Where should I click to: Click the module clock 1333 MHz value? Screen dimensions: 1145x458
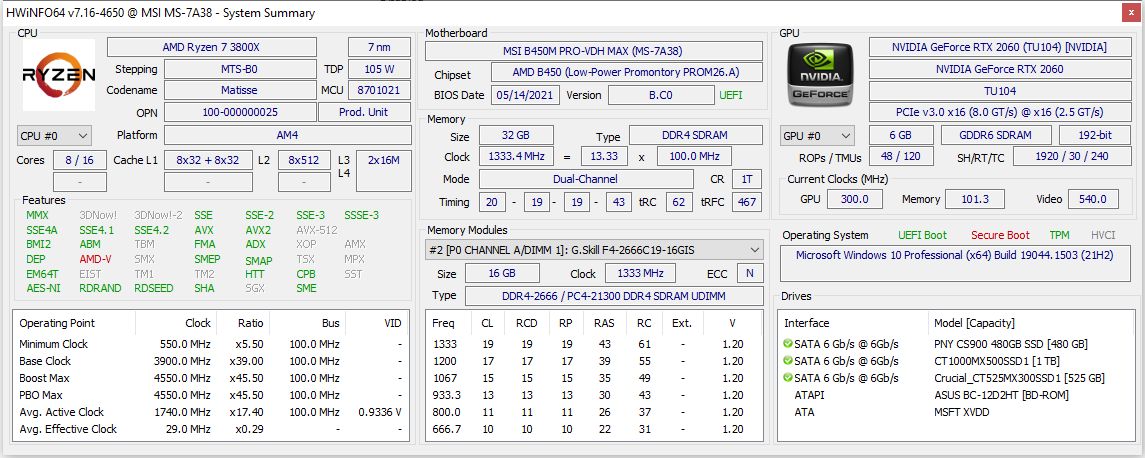[640, 273]
